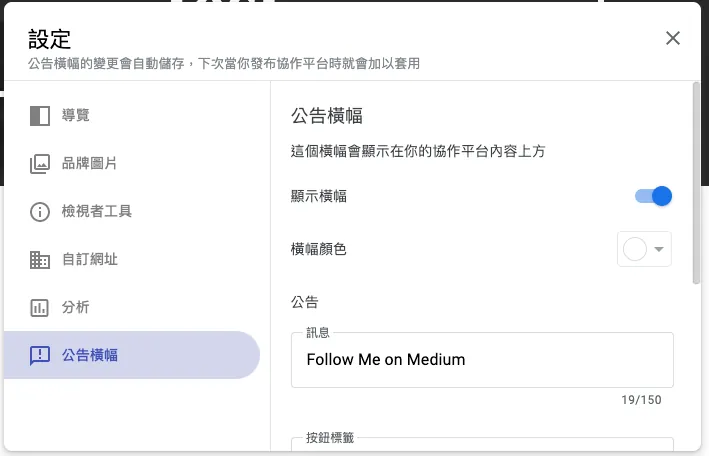
Task: Focus the 按鈕標籤 input field
Action: pos(482,447)
